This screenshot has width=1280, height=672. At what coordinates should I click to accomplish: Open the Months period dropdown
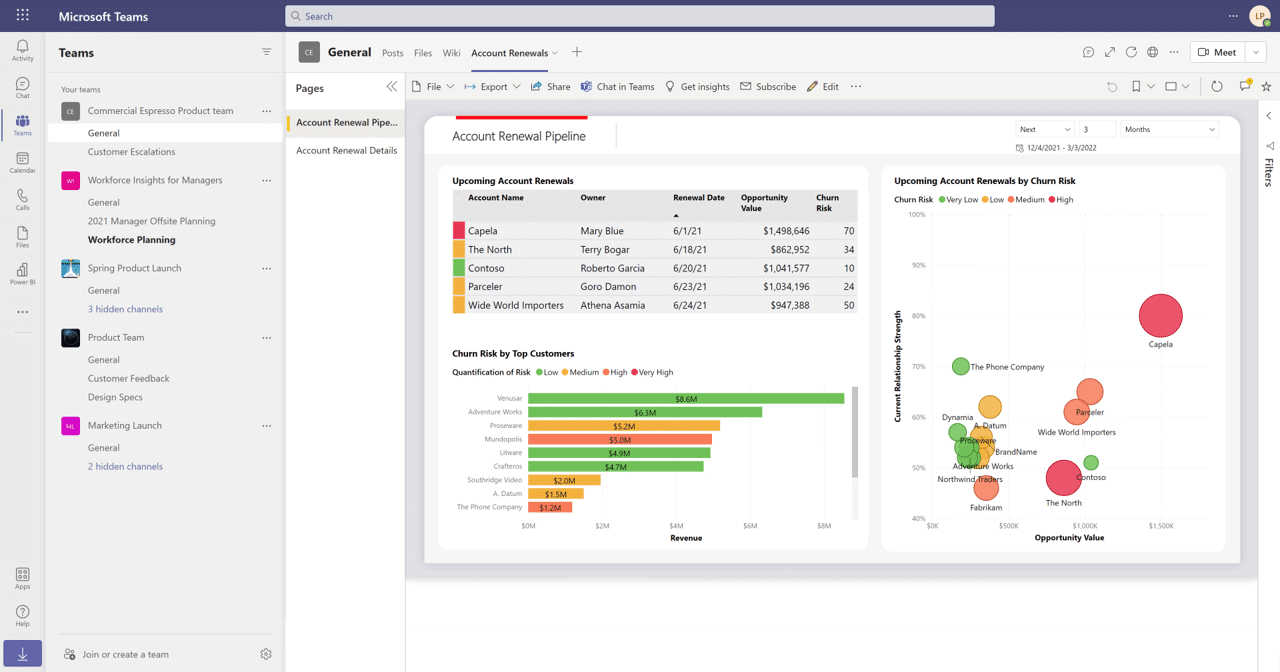tap(1169, 129)
